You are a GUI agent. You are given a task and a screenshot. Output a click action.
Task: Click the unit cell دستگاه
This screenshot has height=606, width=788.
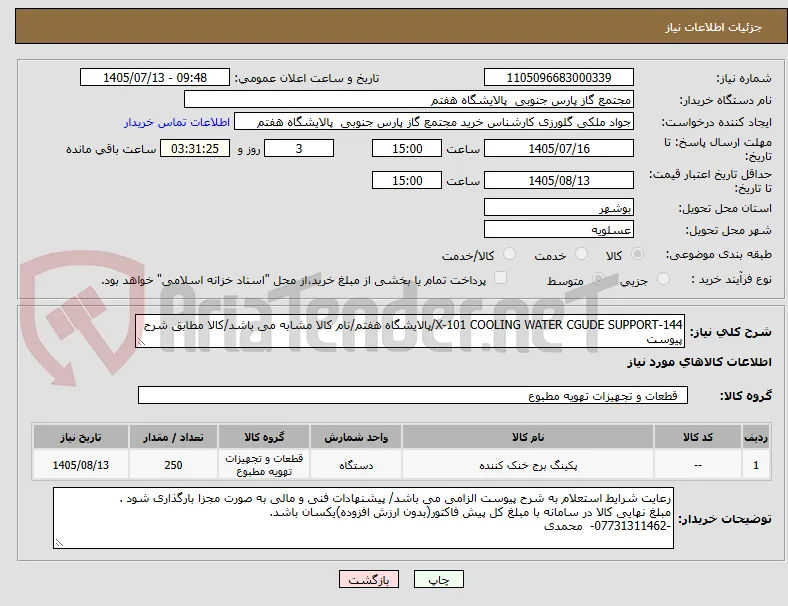click(x=356, y=465)
